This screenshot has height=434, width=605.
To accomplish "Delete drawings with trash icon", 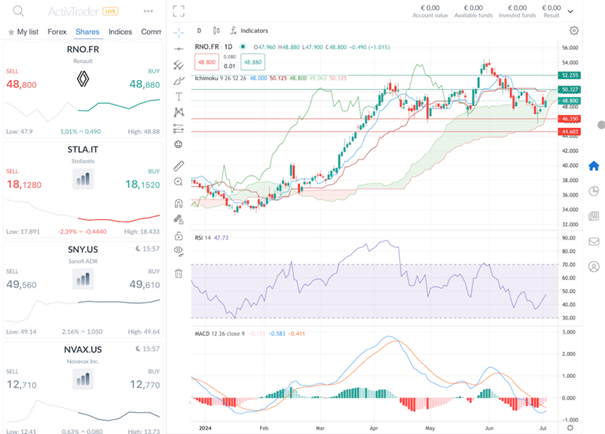I will tap(178, 272).
